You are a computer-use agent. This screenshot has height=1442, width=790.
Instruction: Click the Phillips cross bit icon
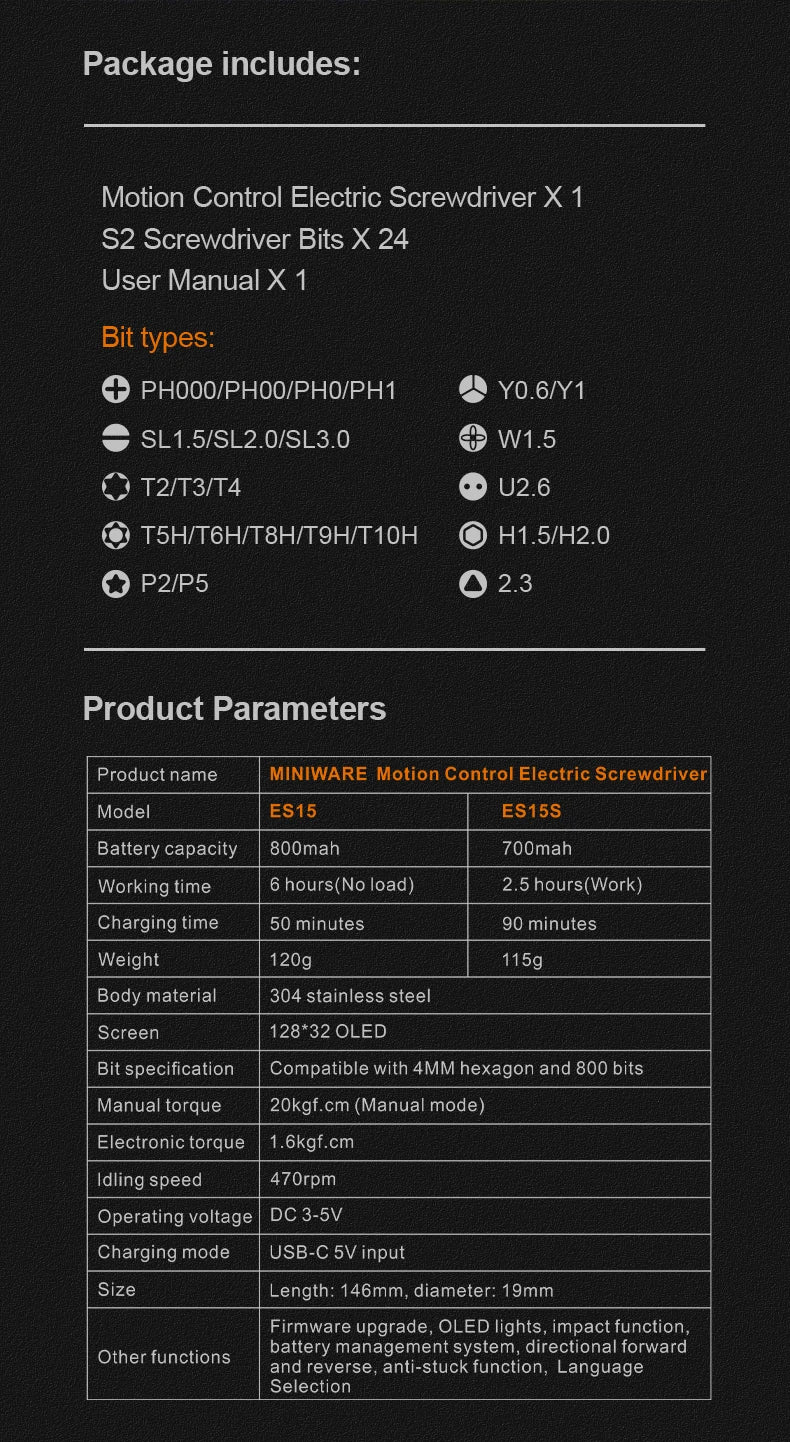(x=116, y=390)
